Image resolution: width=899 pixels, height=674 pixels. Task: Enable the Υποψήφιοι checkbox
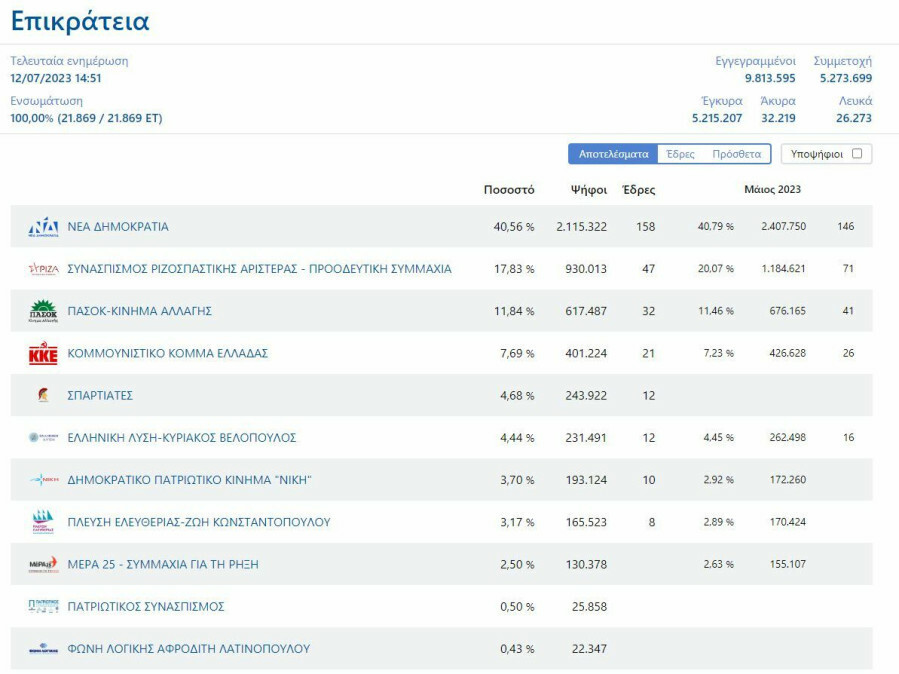tap(856, 154)
